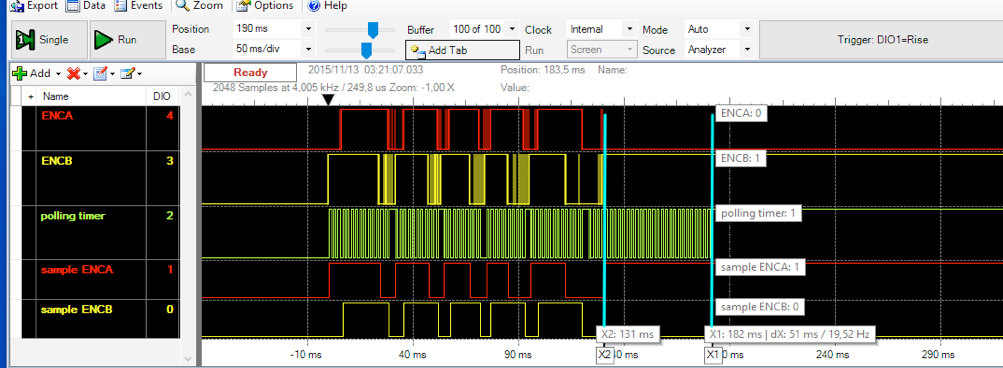Expand the Base 50 ms/div dropdown
The height and width of the screenshot is (368, 1003).
[308, 49]
